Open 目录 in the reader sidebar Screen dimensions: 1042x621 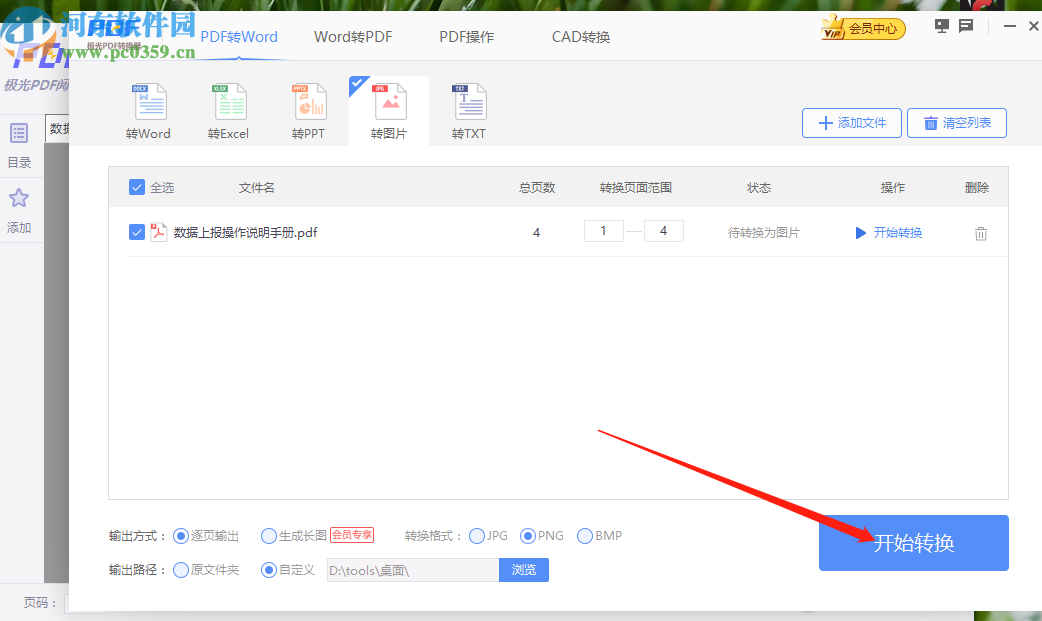19,145
